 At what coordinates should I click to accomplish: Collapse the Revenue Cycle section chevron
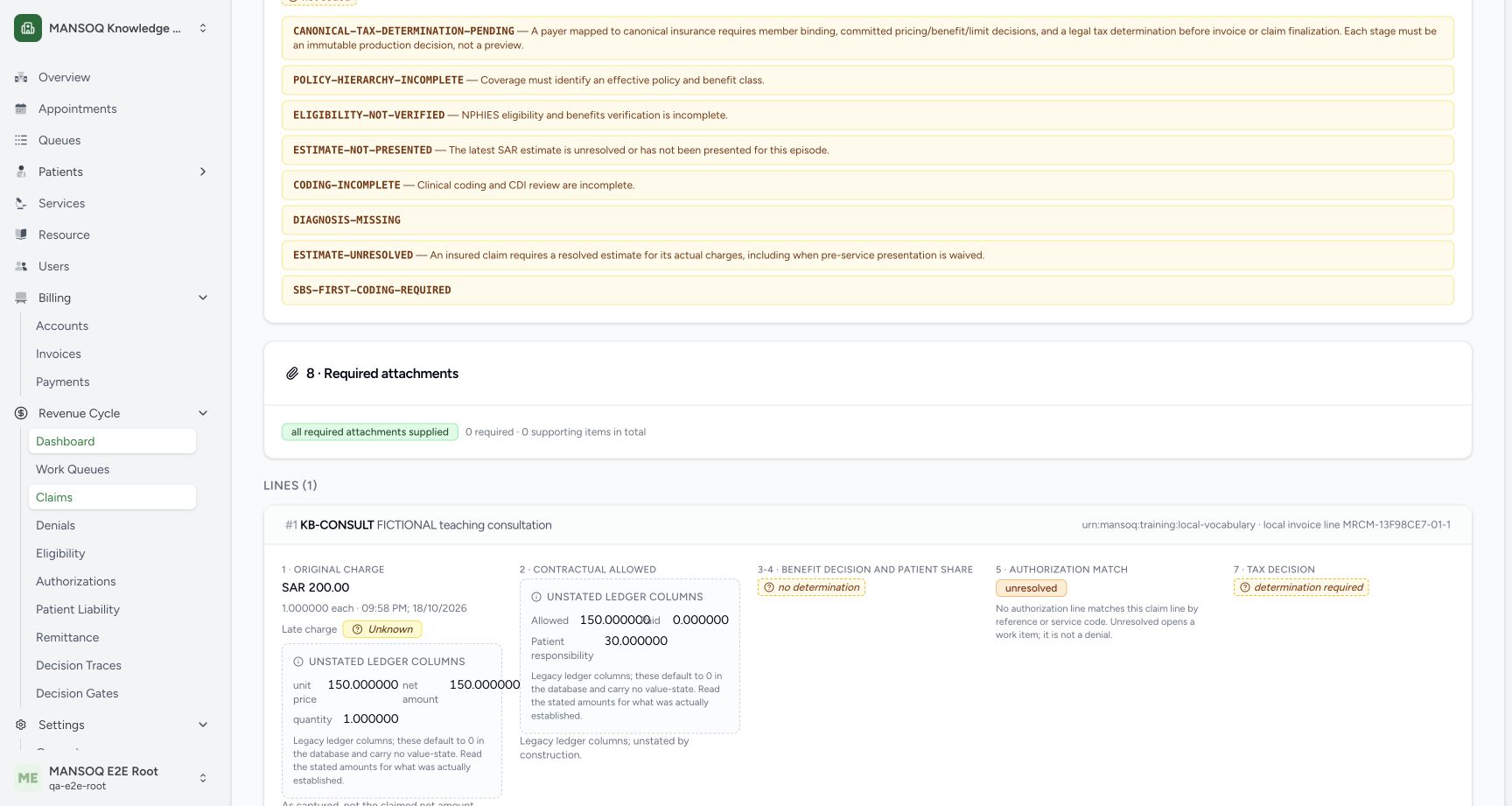tap(203, 413)
